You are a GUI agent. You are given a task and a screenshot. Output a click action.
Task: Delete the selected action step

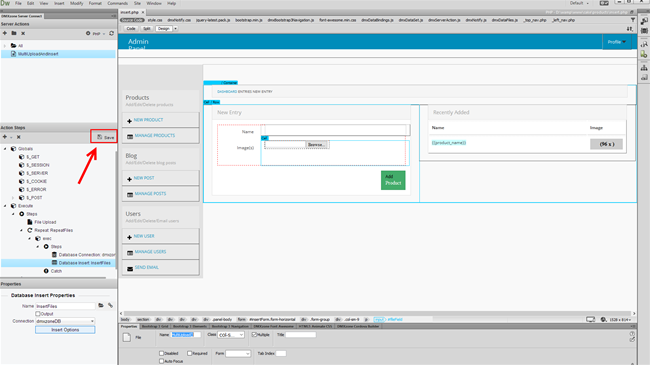19,137
